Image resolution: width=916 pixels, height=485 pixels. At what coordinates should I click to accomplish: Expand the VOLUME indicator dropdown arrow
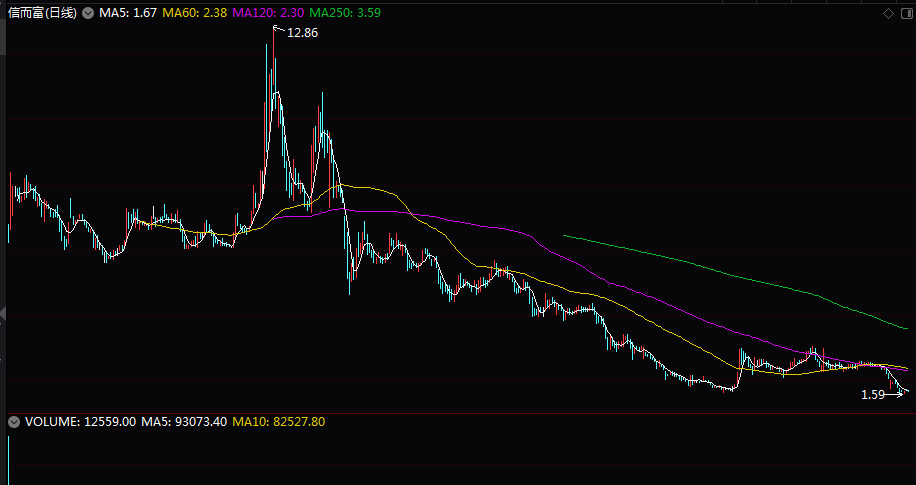click(14, 422)
